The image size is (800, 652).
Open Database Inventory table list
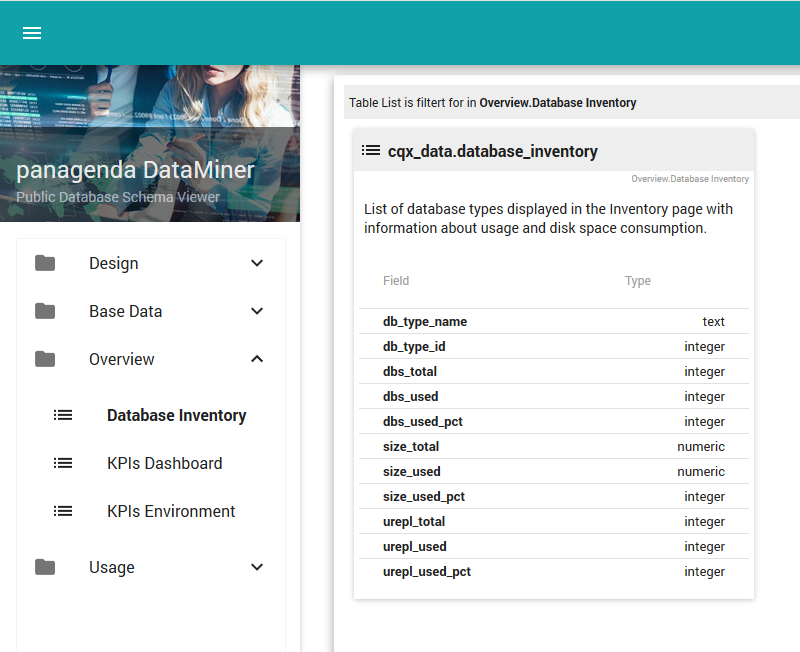tap(177, 415)
